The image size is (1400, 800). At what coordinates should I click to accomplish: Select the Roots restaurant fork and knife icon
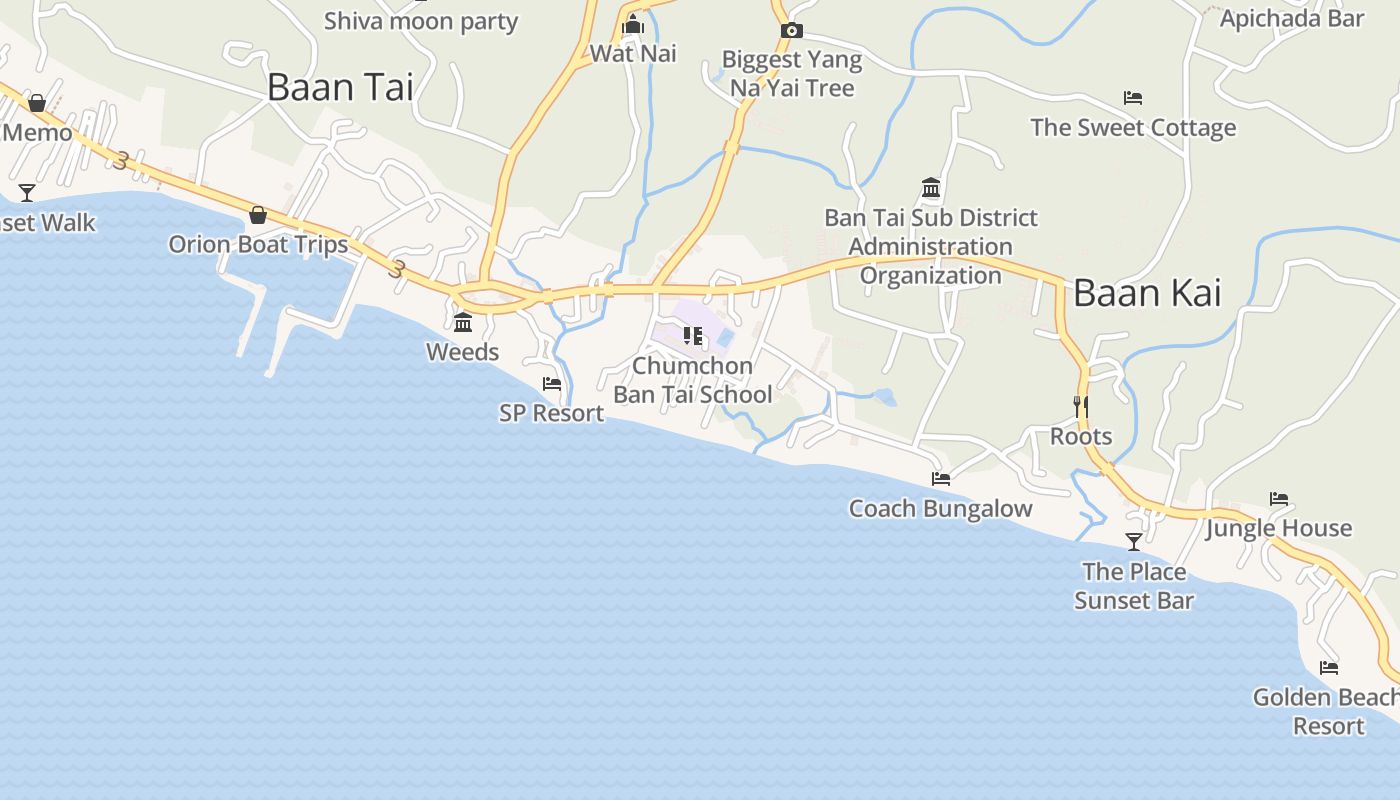click(1080, 407)
